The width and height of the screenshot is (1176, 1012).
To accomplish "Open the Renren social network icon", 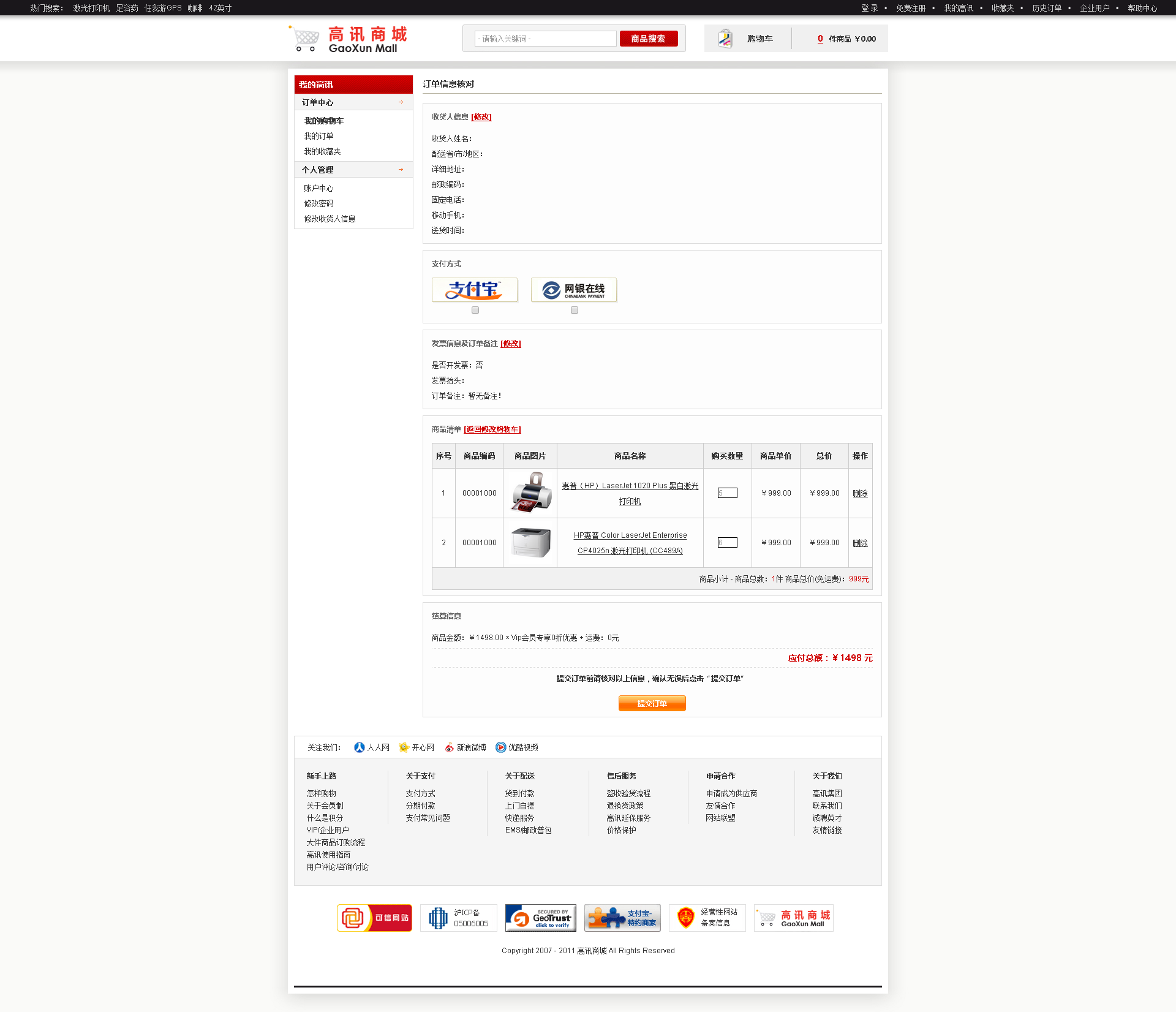I will click(360, 747).
